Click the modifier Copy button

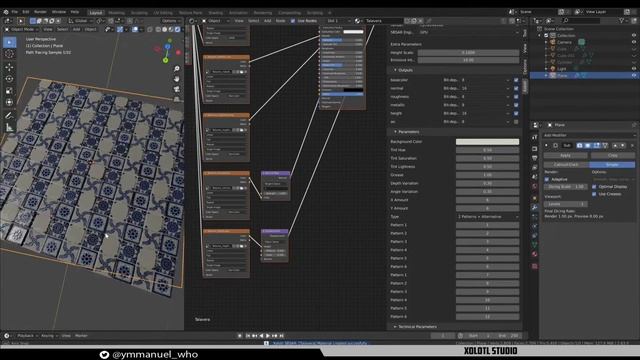tap(613, 156)
